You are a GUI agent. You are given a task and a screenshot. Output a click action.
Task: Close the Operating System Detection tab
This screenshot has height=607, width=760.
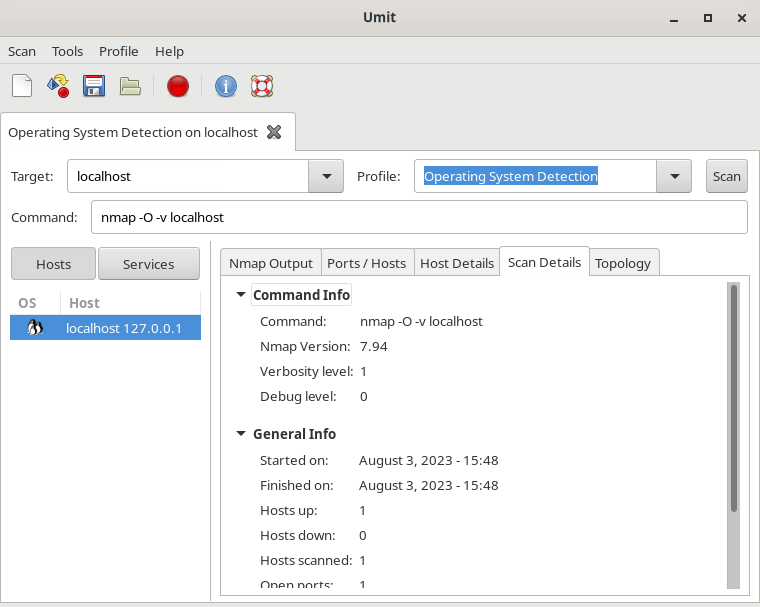(x=274, y=132)
